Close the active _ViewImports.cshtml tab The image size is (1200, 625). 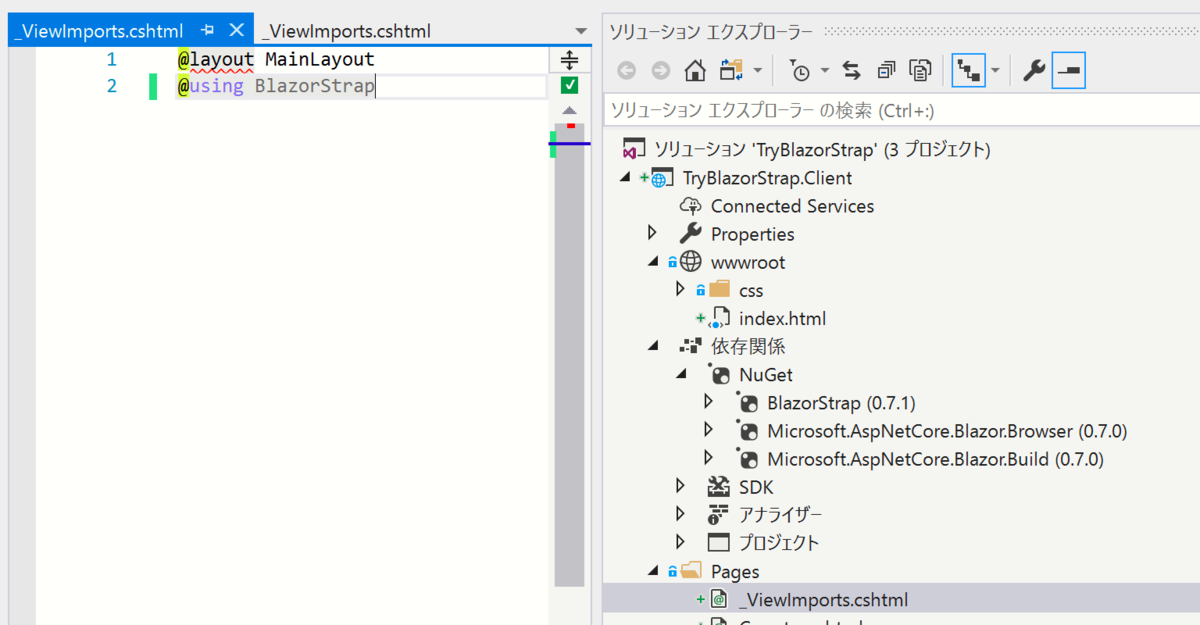pos(236,31)
